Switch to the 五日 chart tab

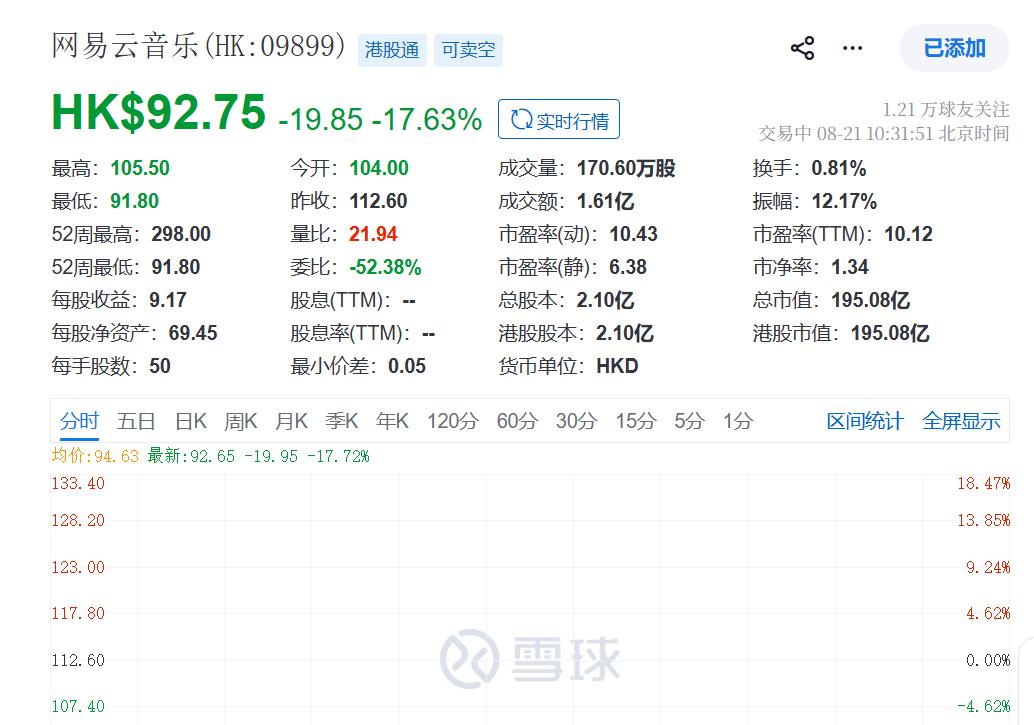[x=136, y=421]
